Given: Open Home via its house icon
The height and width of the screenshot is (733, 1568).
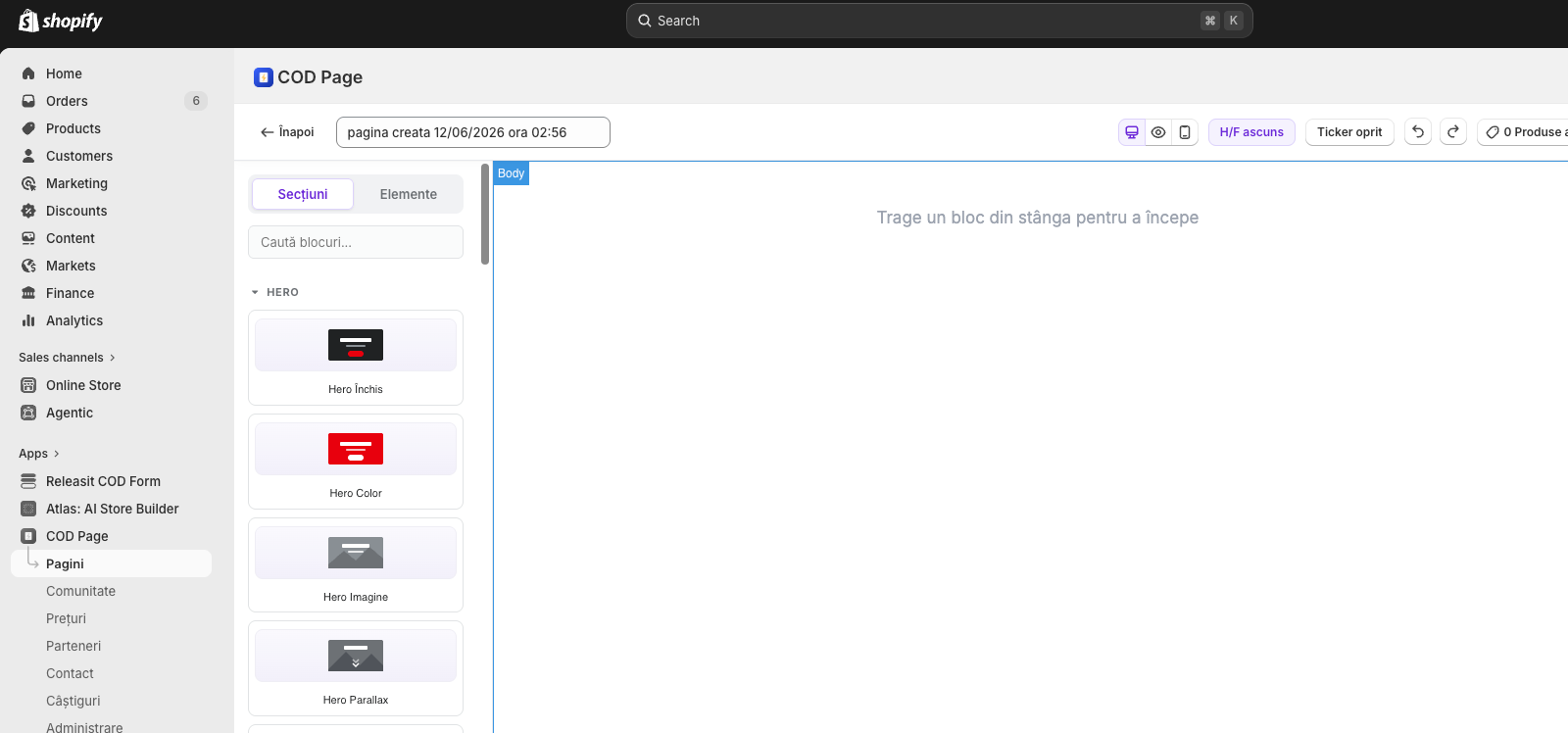Looking at the screenshot, I should point(28,73).
